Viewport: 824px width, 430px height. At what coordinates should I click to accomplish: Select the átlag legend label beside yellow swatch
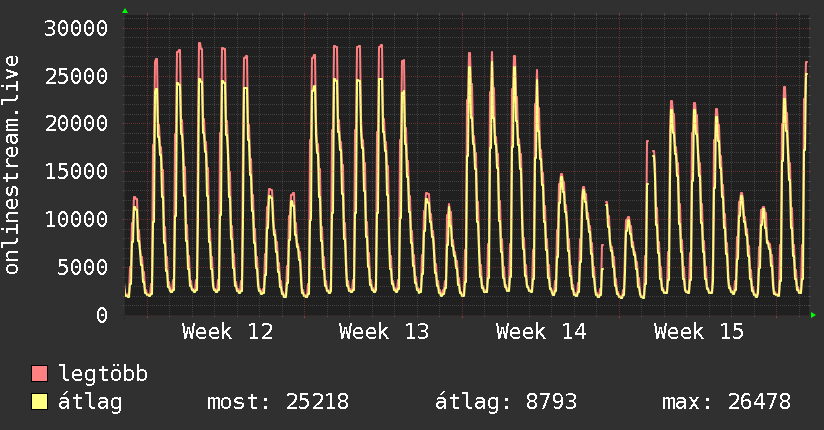pos(90,402)
